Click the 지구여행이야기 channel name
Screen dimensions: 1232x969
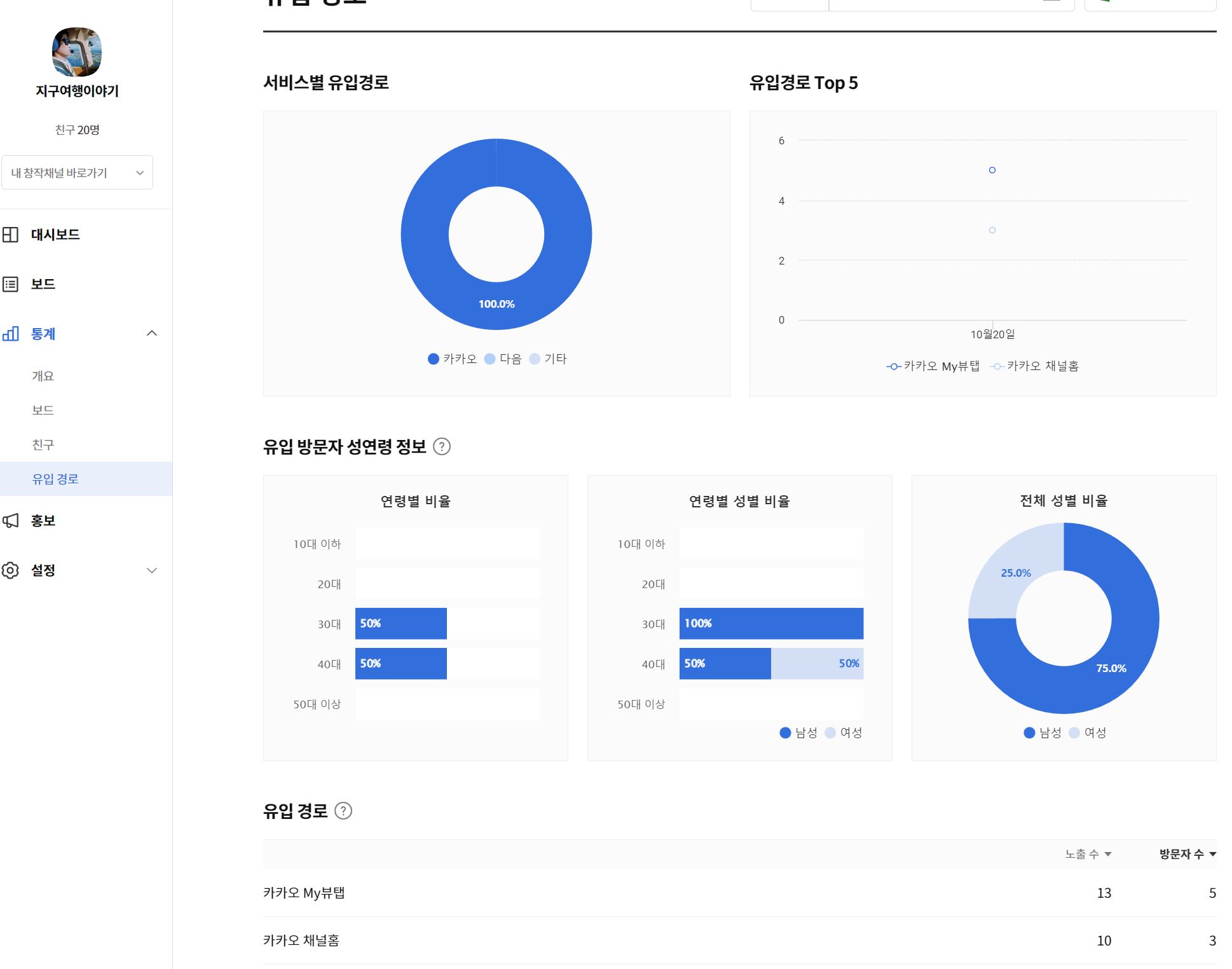coord(77,91)
